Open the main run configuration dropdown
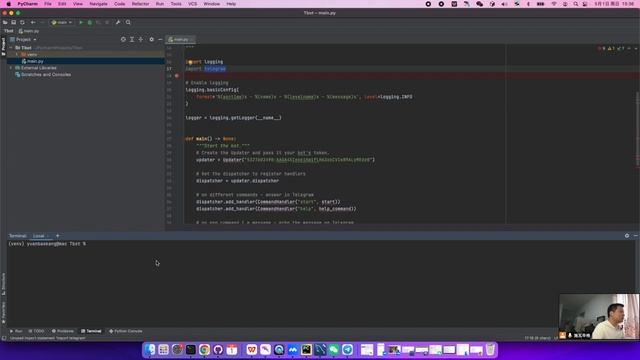The image size is (640, 360). click(x=62, y=22)
